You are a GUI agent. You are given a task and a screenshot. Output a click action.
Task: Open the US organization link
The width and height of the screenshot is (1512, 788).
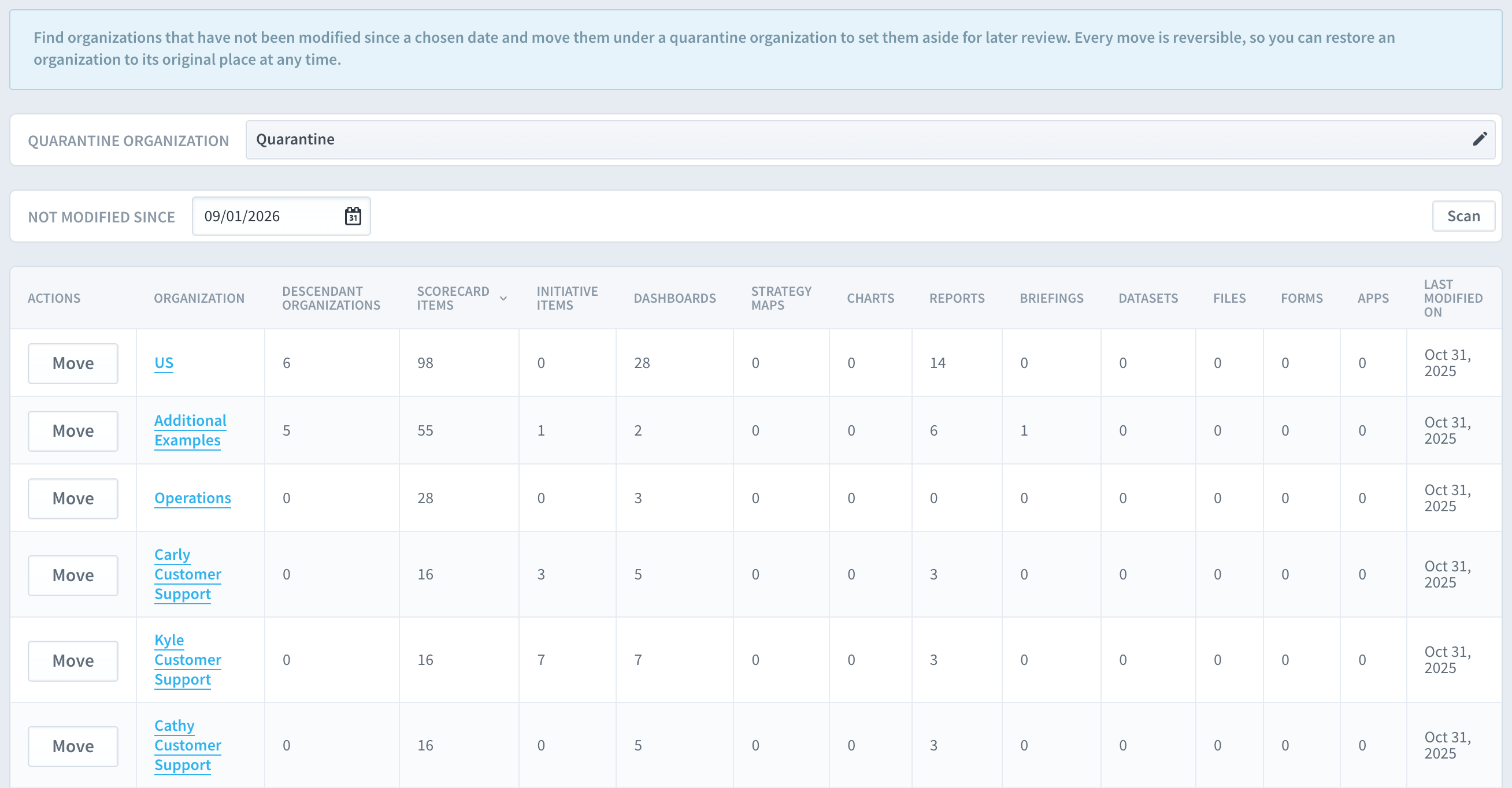tap(164, 363)
